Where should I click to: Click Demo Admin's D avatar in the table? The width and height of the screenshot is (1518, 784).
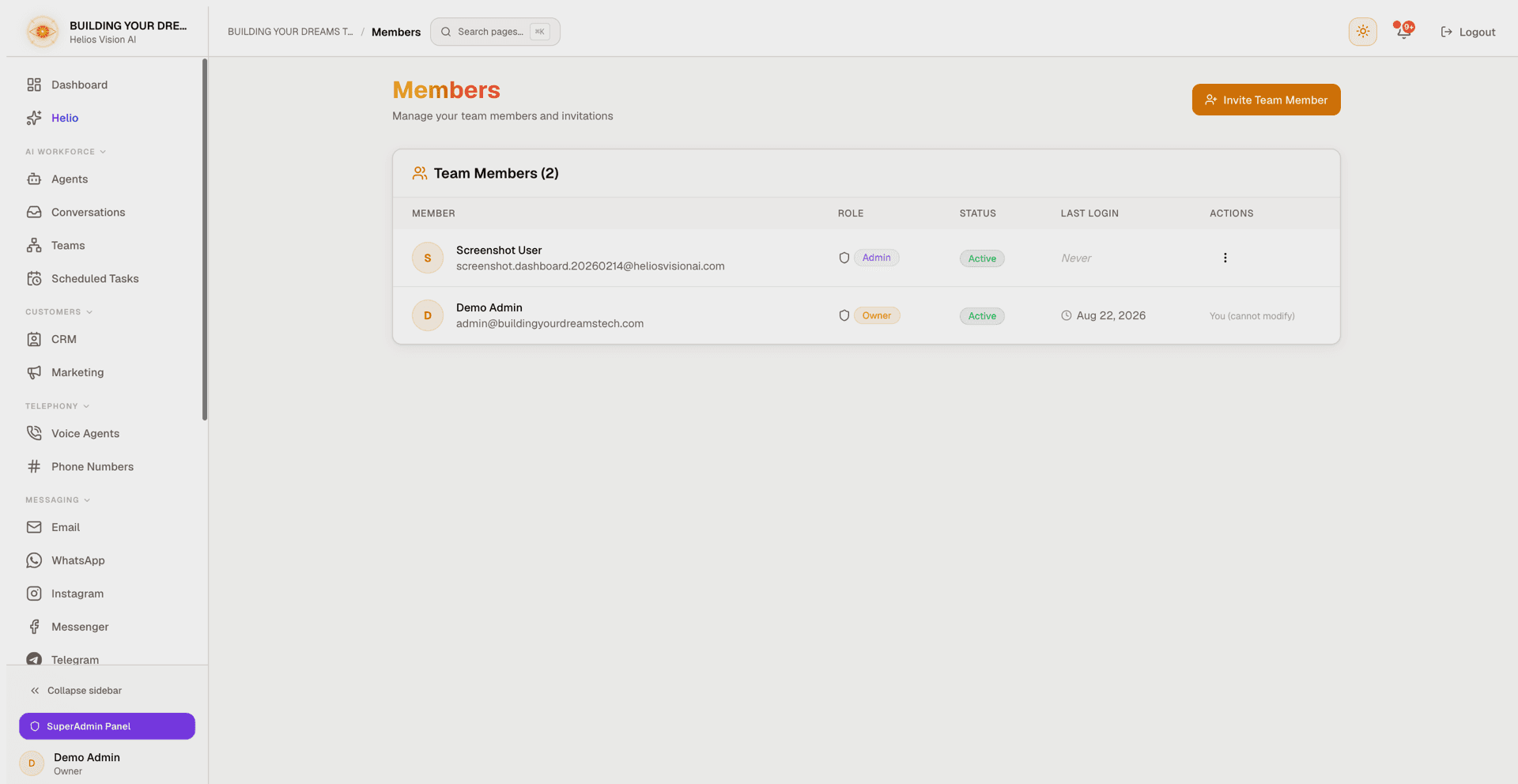(428, 315)
